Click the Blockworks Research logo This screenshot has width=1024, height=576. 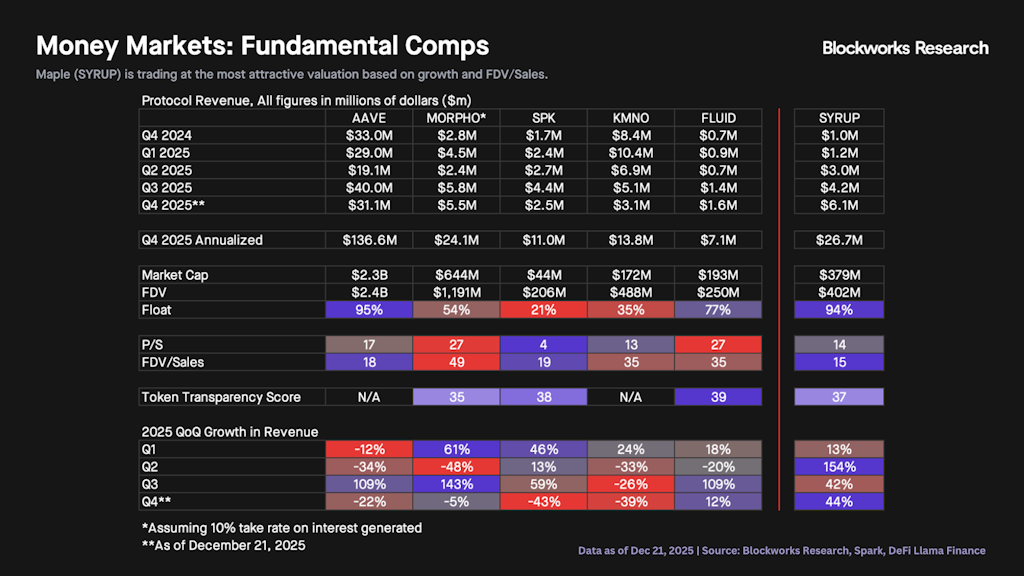coord(905,48)
